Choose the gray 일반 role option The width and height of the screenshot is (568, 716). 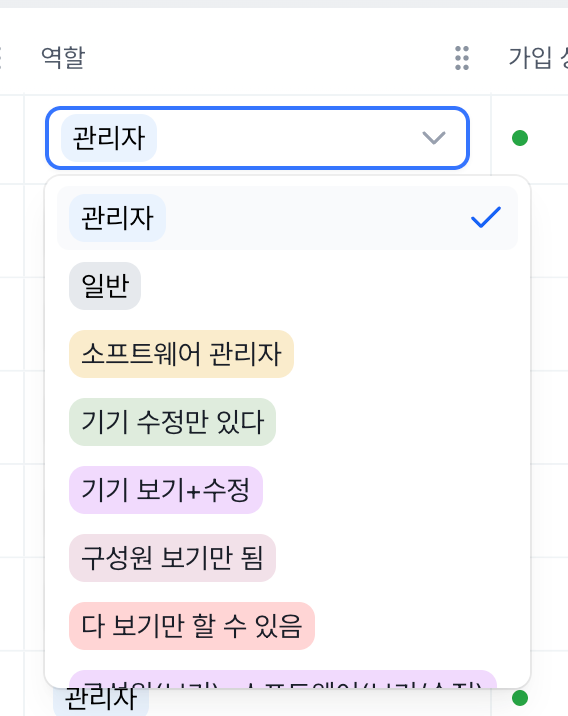pyautogui.click(x=105, y=286)
